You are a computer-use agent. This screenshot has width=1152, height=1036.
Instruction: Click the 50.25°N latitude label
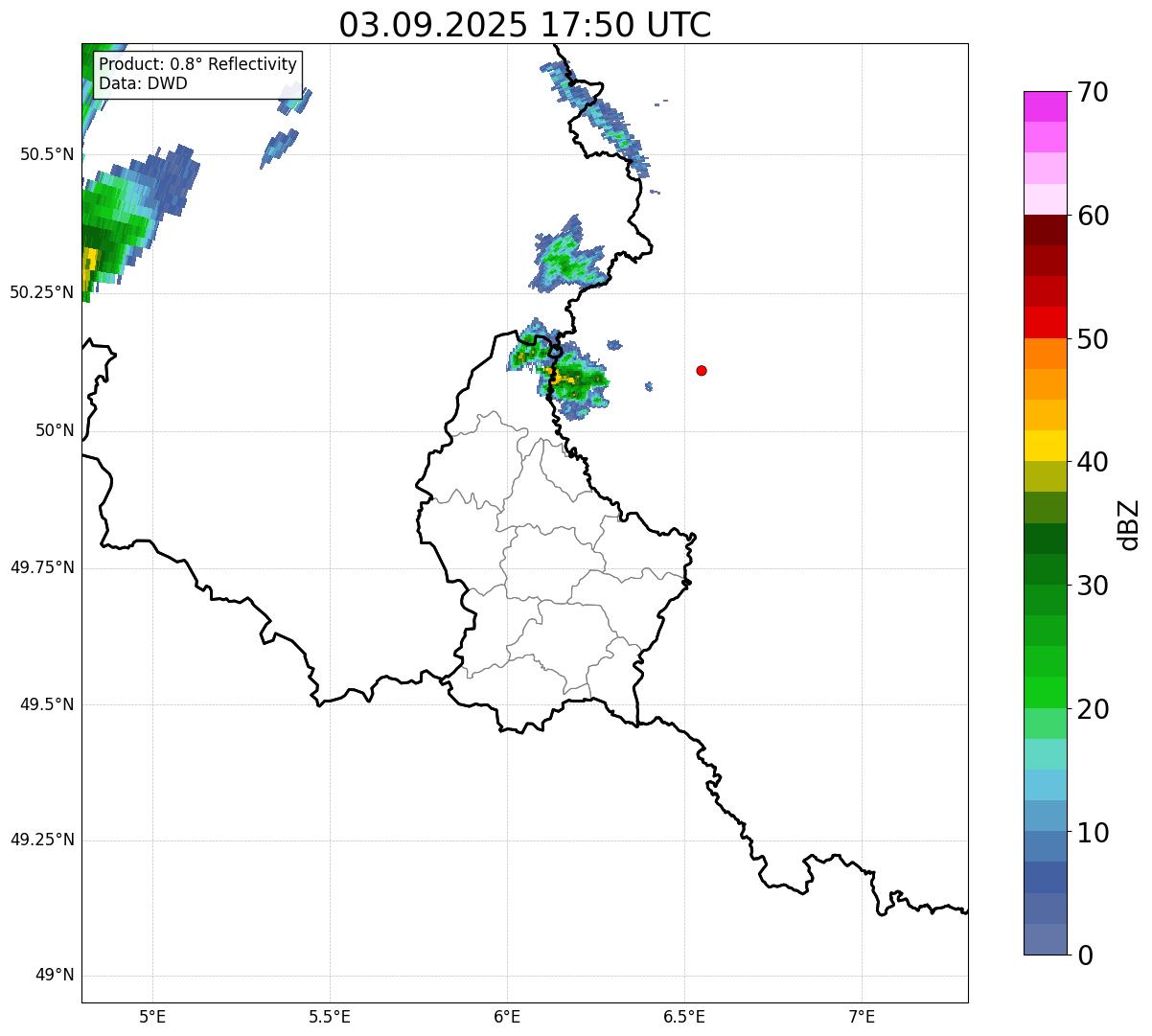coord(42,292)
